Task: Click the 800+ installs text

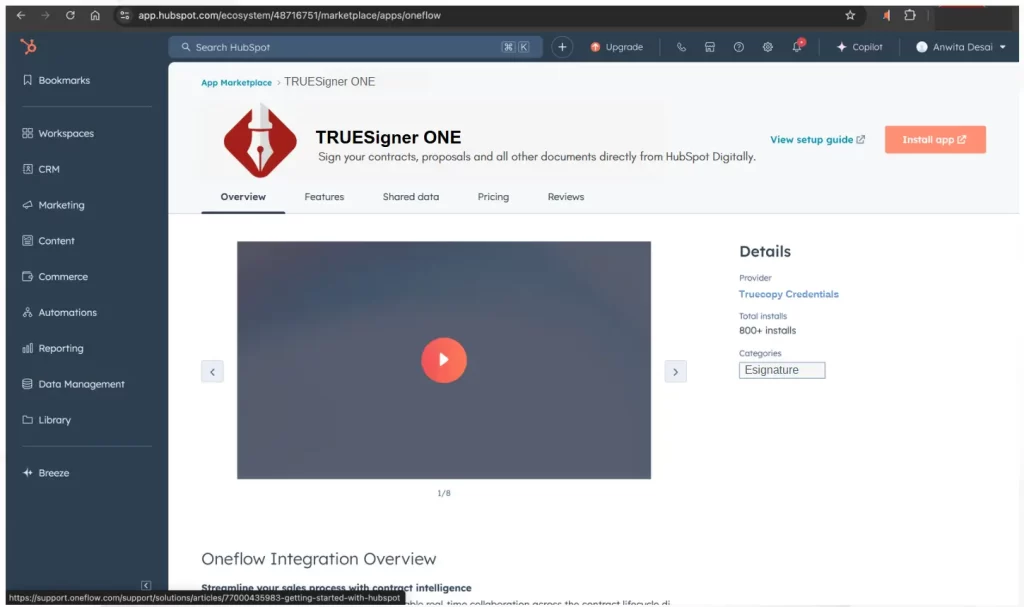Action: [767, 331]
